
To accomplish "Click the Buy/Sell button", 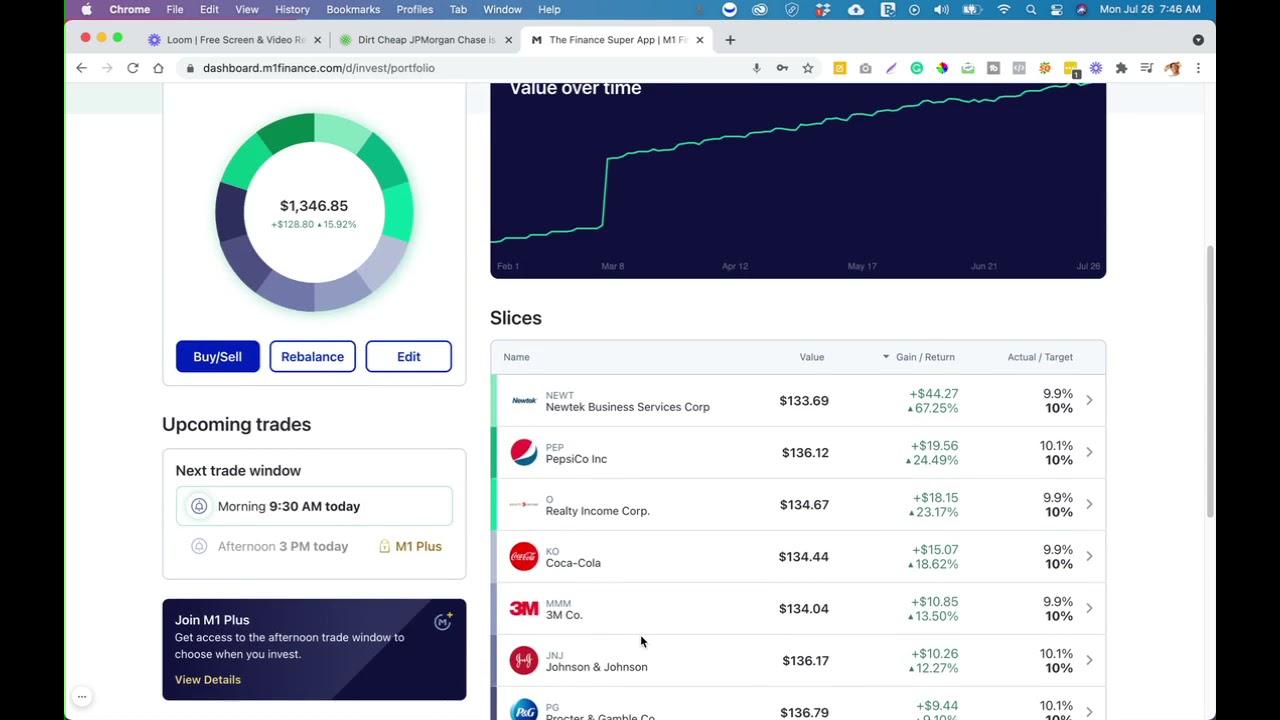I will (x=218, y=357).
